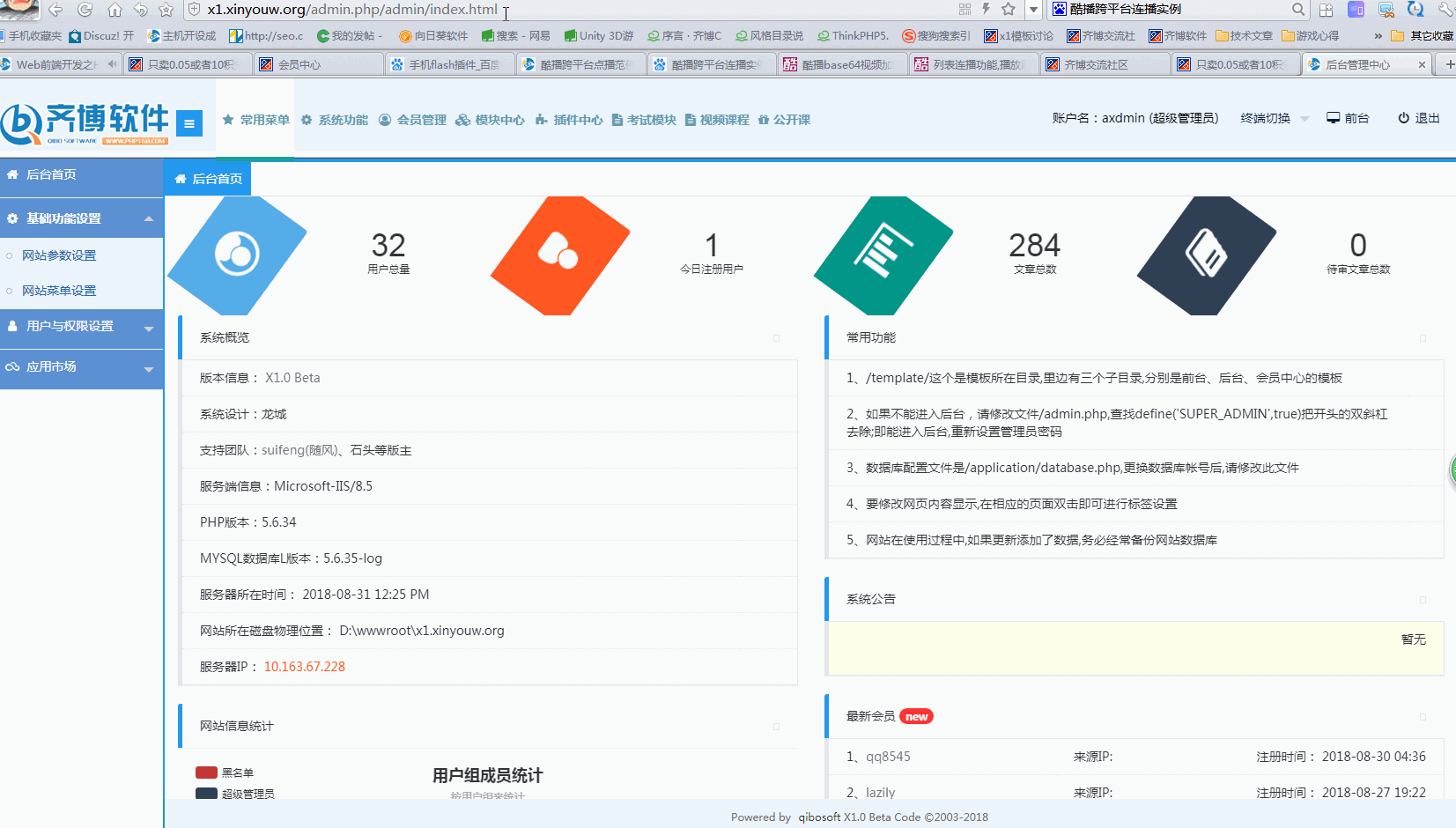
Task: Click the green 文章总数 articles icon tile
Action: coord(883,255)
